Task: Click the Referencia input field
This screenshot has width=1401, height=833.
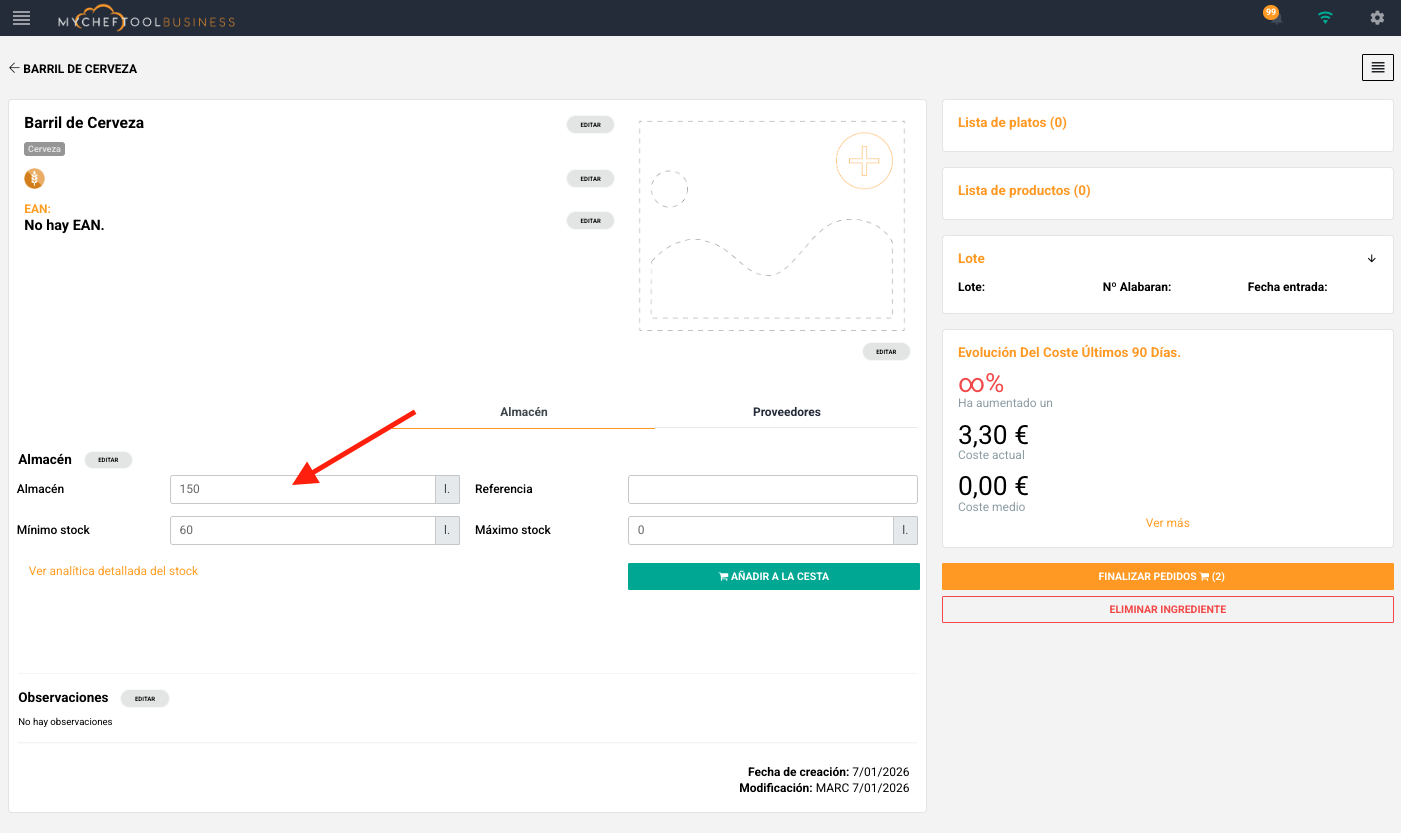Action: tap(772, 490)
